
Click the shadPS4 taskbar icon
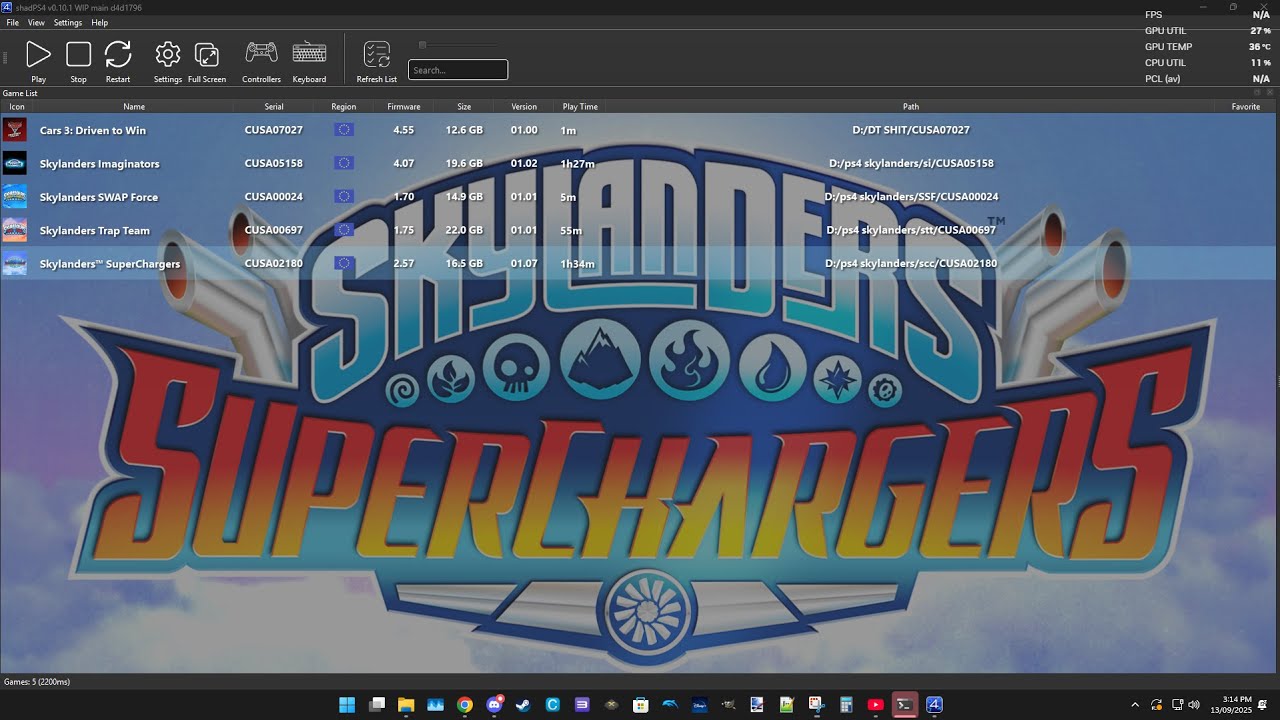click(934, 705)
